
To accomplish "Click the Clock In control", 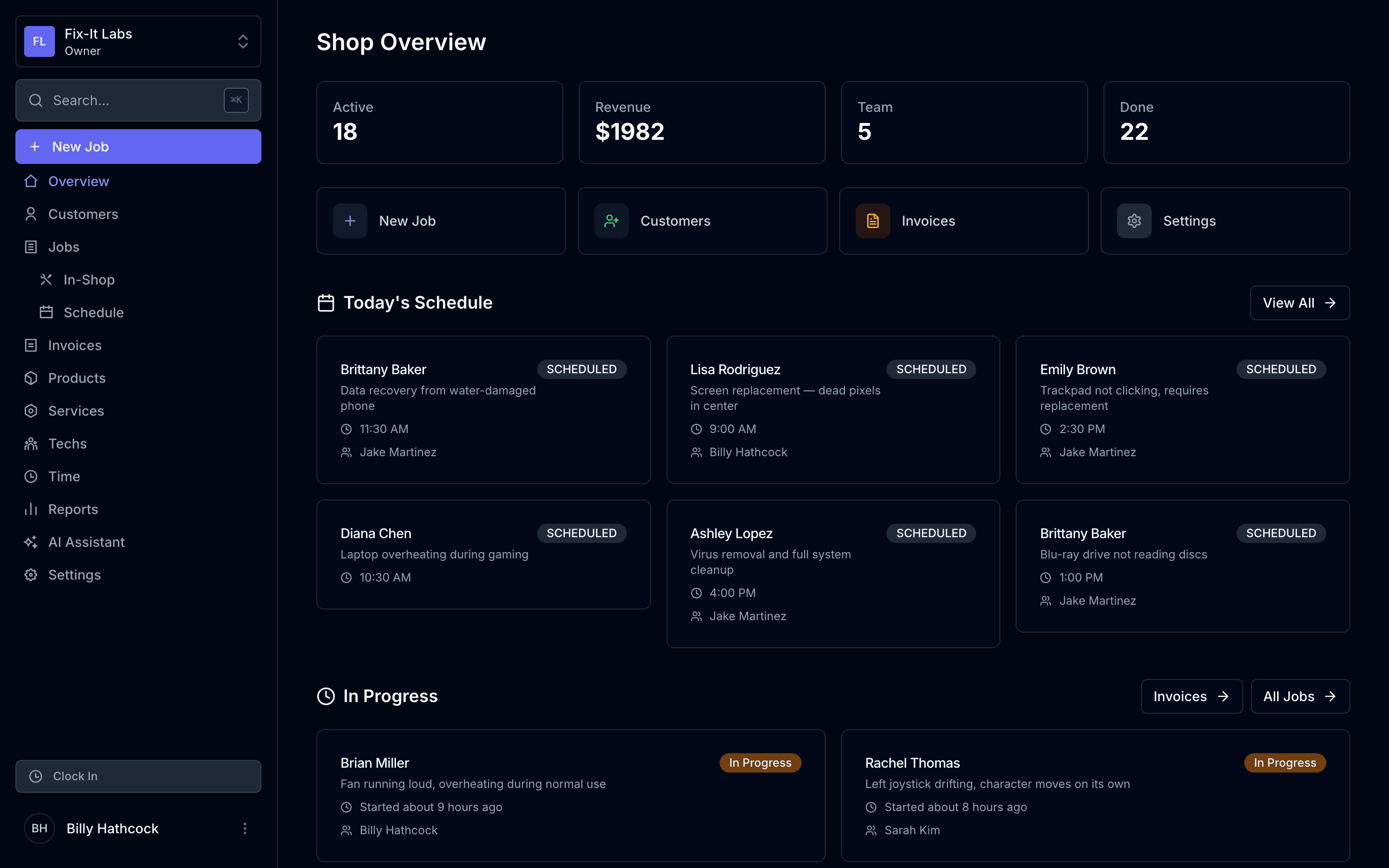I will point(138,776).
